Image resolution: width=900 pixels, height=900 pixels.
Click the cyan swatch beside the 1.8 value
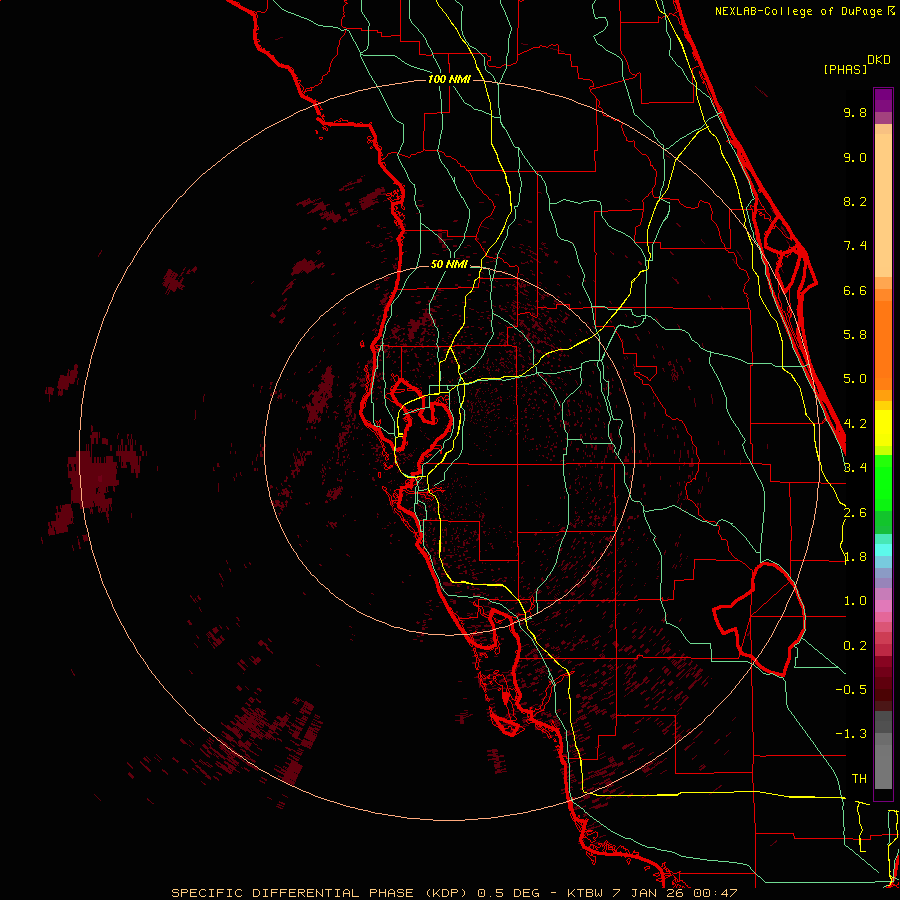(x=883, y=550)
